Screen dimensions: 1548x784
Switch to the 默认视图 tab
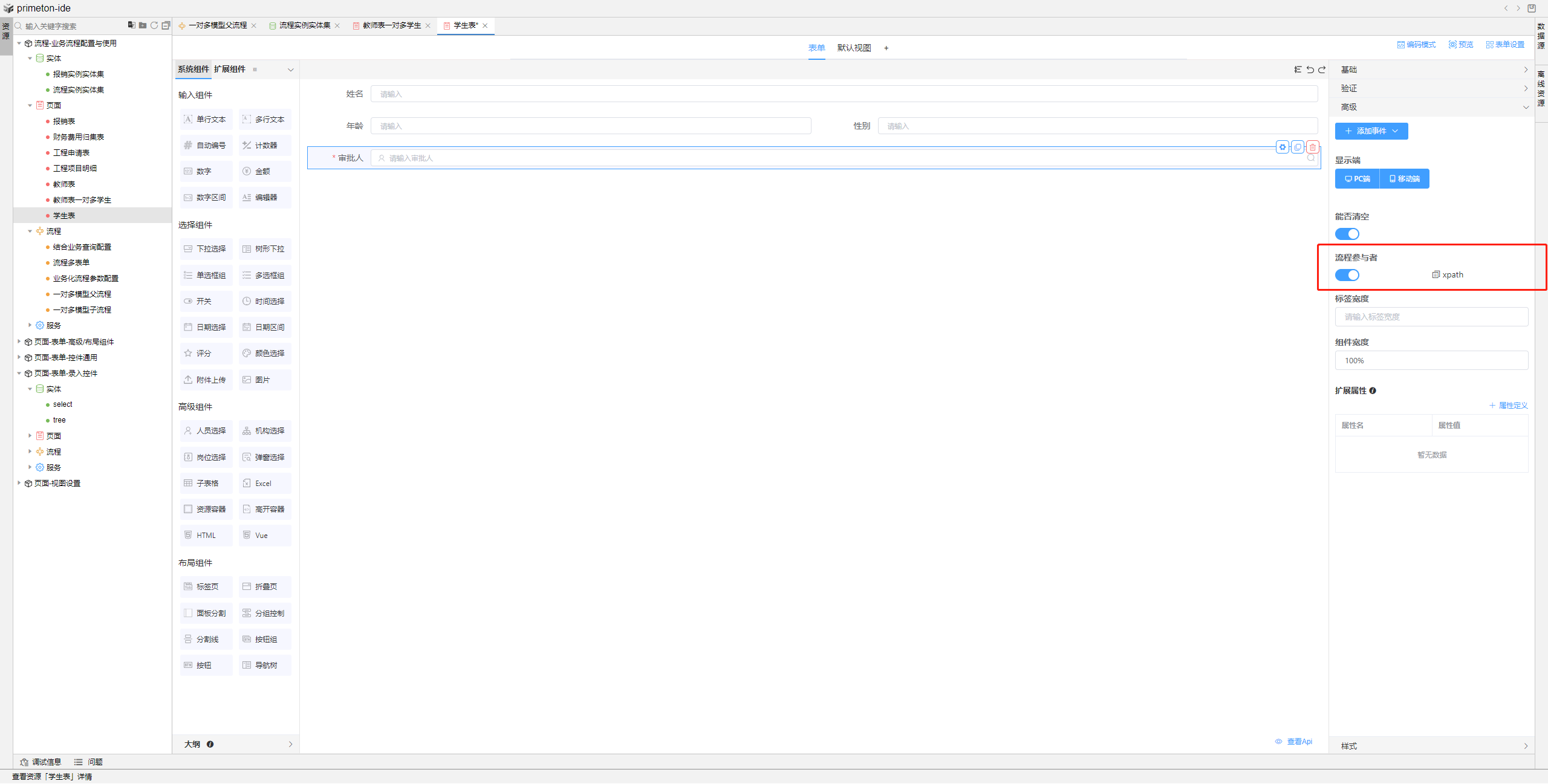tap(854, 48)
